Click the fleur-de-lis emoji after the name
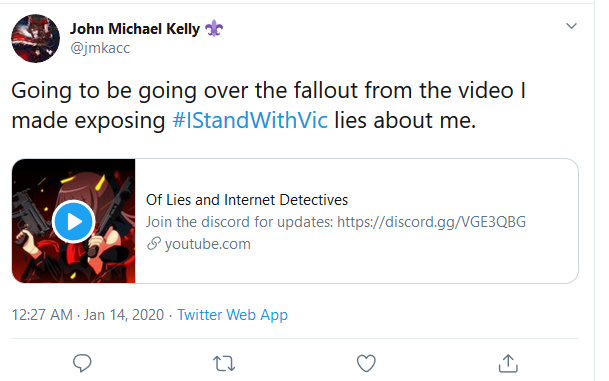Screen dimensions: 609x381 pos(214,29)
